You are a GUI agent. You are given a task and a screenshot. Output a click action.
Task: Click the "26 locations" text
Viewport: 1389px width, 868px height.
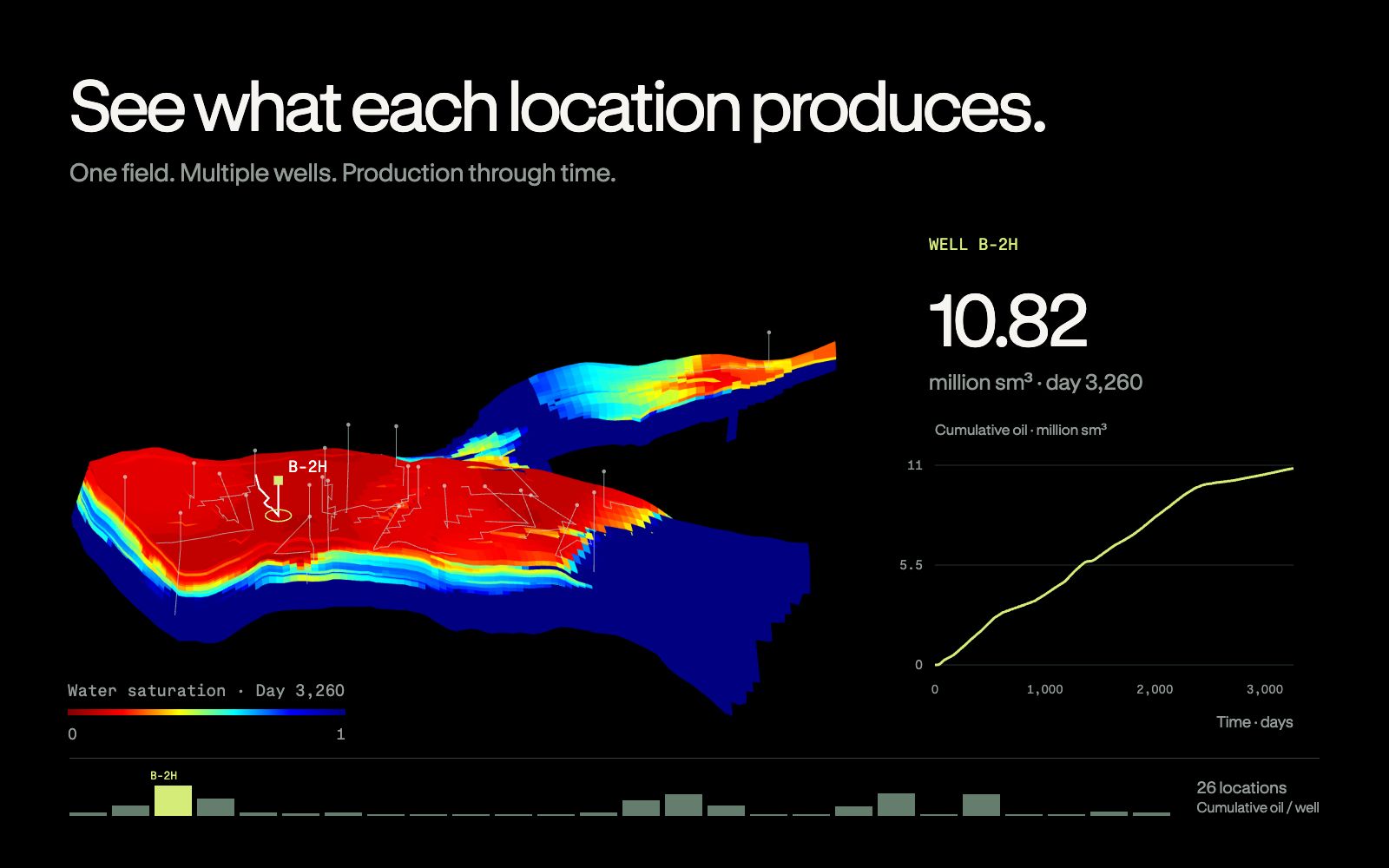[1241, 788]
